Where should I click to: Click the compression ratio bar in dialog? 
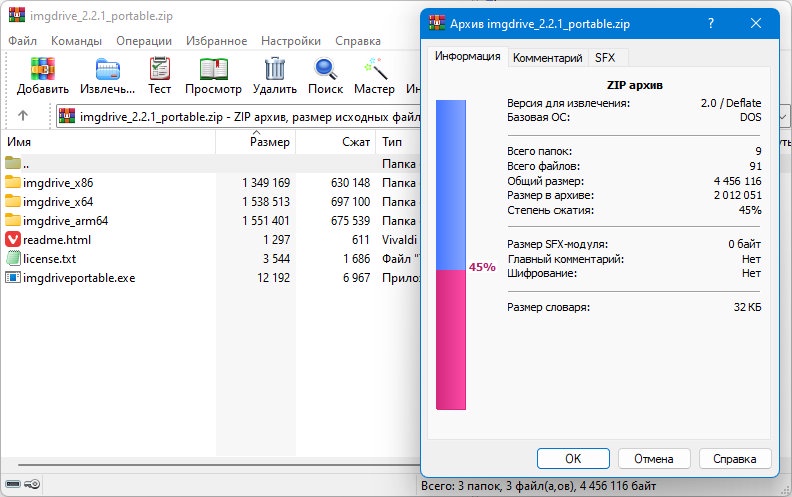click(x=451, y=255)
